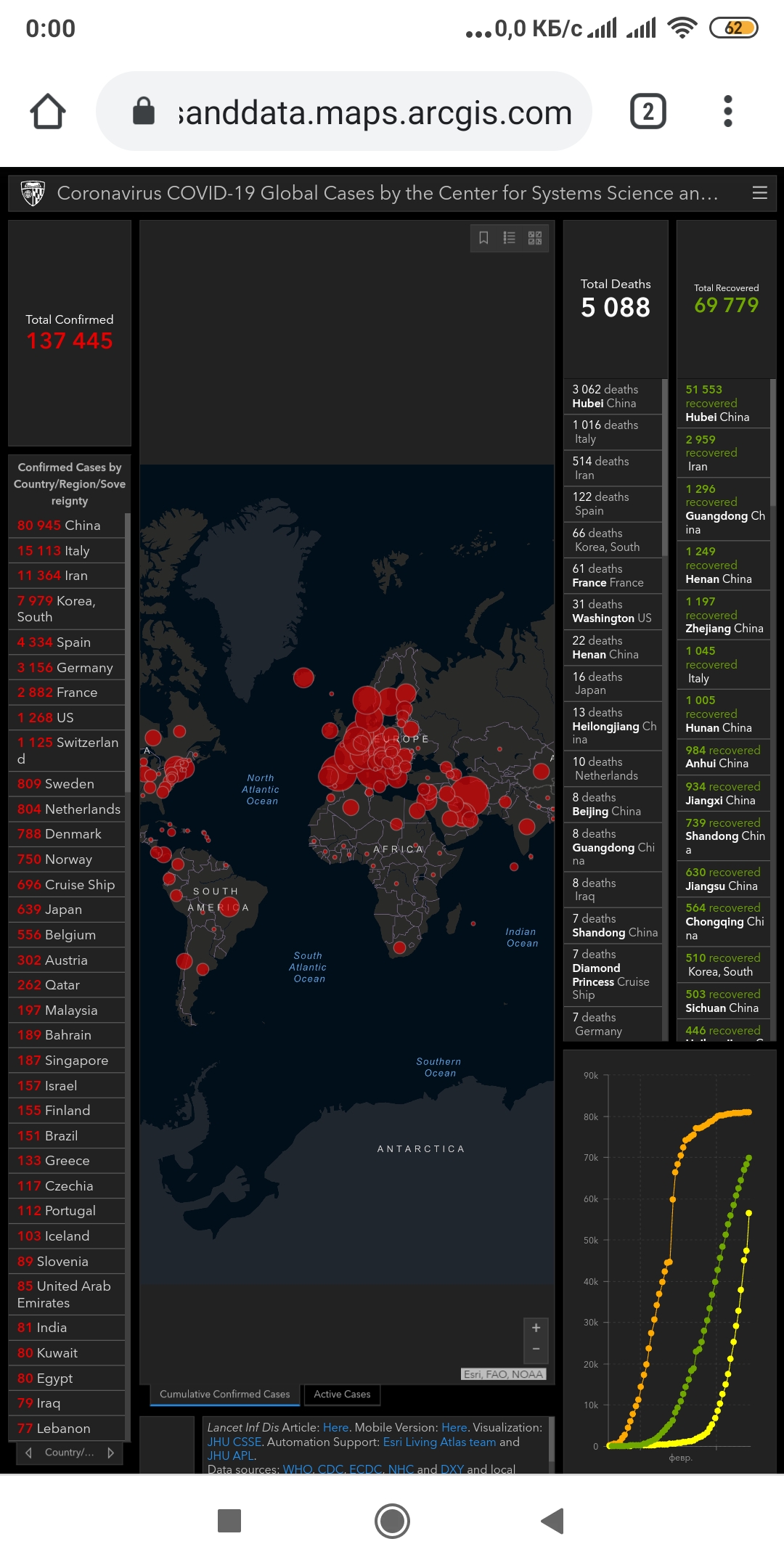Open the JHU APL link
The width and height of the screenshot is (784, 1568).
coord(230,1455)
